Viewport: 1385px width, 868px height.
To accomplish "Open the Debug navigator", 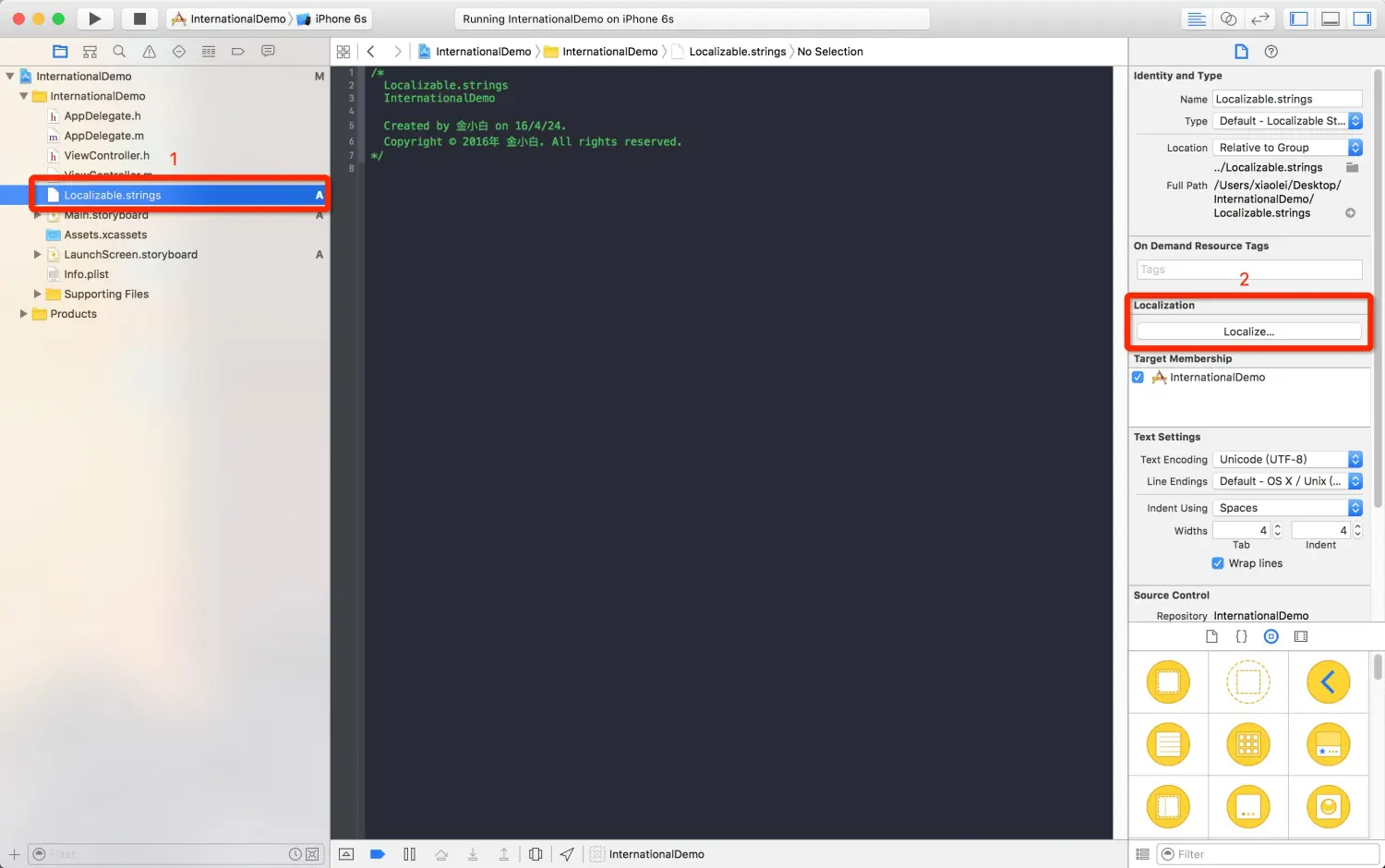I will click(209, 52).
